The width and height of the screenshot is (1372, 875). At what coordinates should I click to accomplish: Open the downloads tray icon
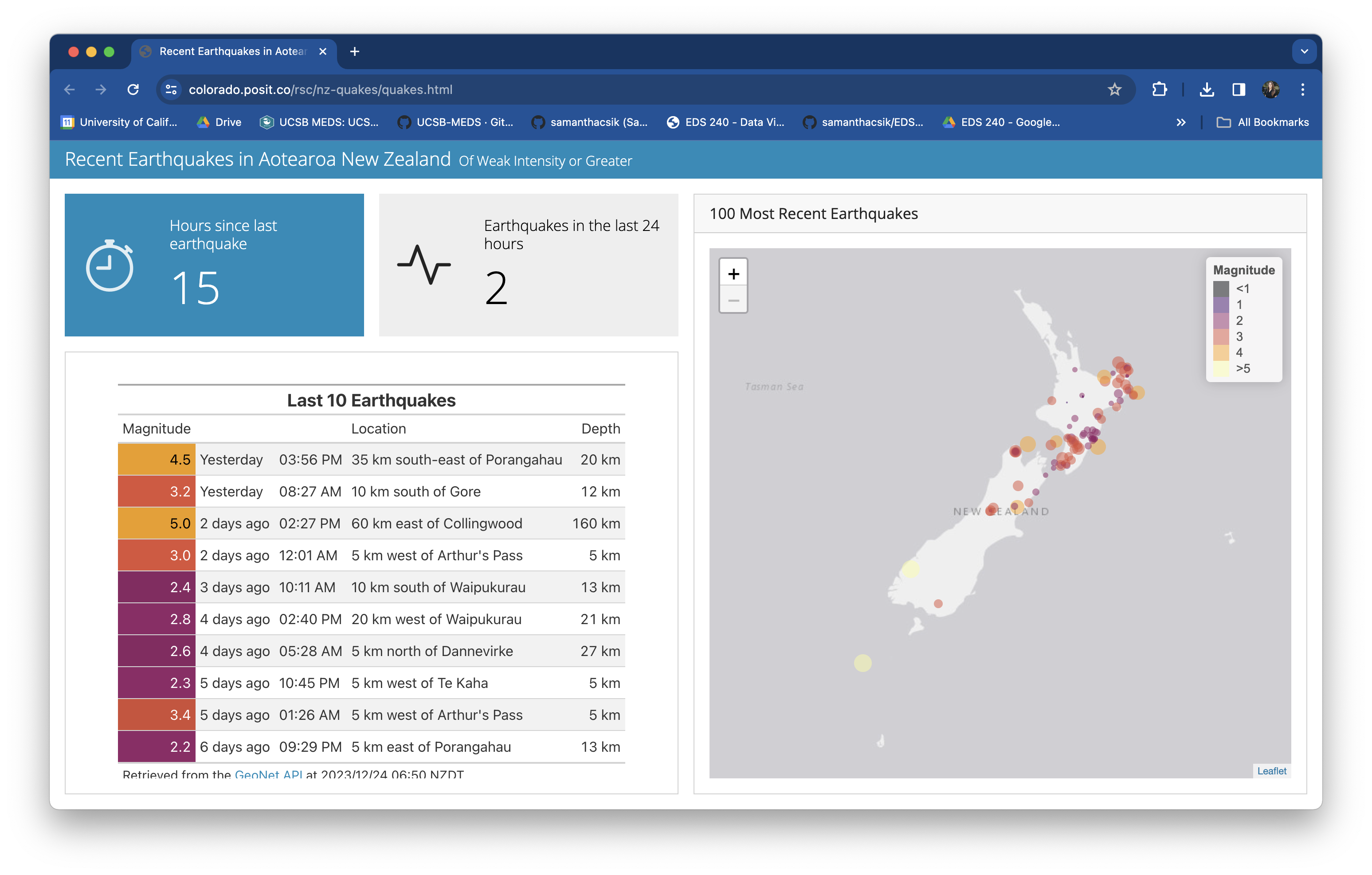(1206, 90)
